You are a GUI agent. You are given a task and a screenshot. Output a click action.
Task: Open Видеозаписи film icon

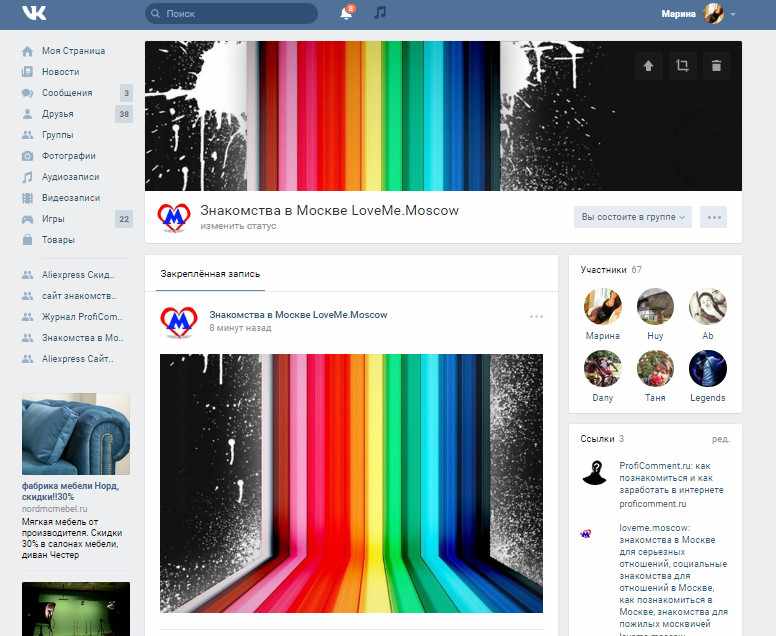tap(28, 198)
